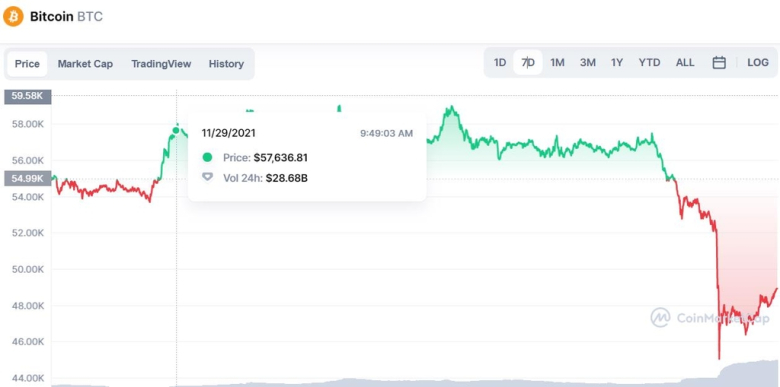Select the 1M time range
The image size is (780, 387).
557,63
